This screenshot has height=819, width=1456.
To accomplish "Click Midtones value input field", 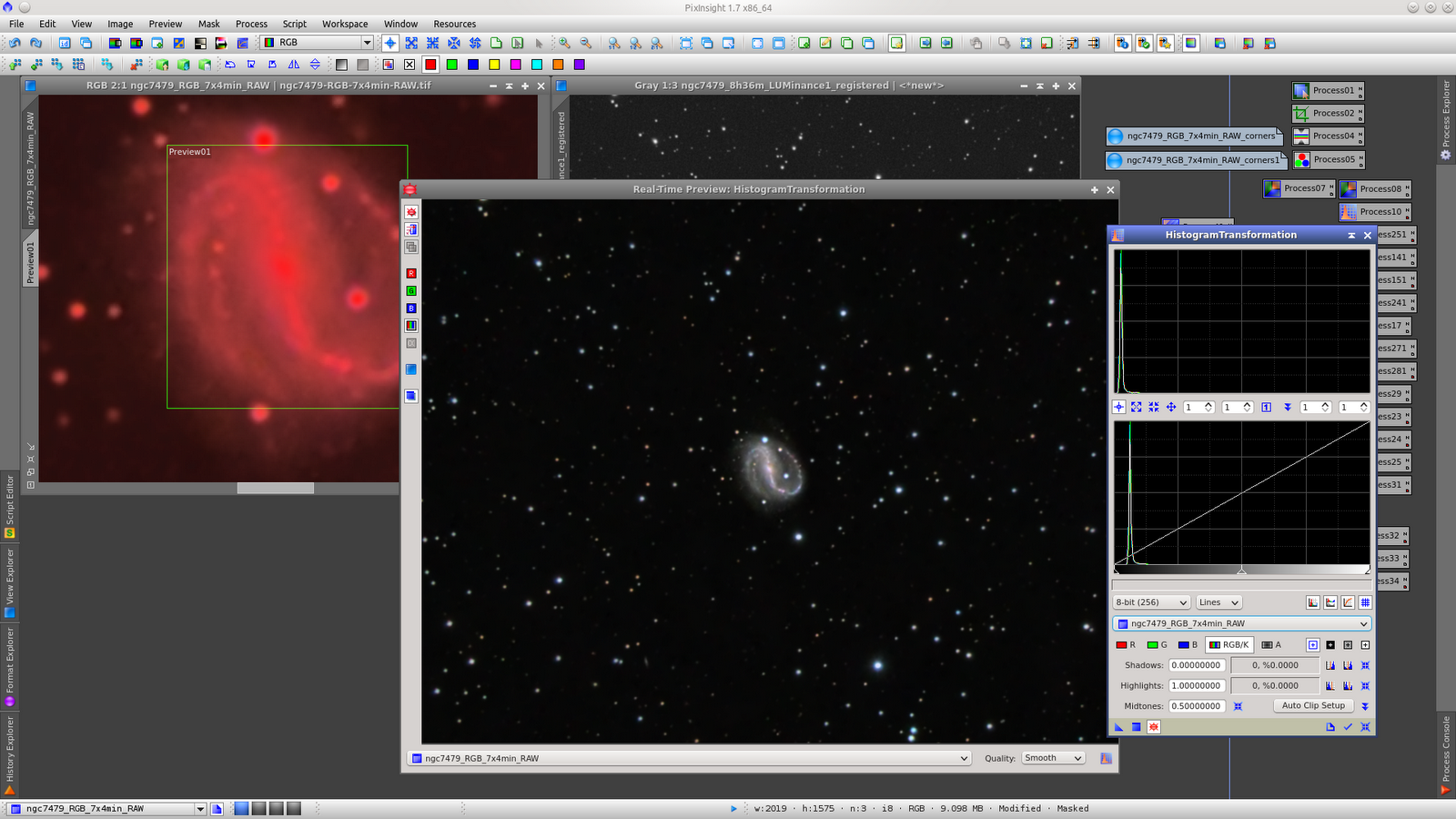I will click(1197, 706).
